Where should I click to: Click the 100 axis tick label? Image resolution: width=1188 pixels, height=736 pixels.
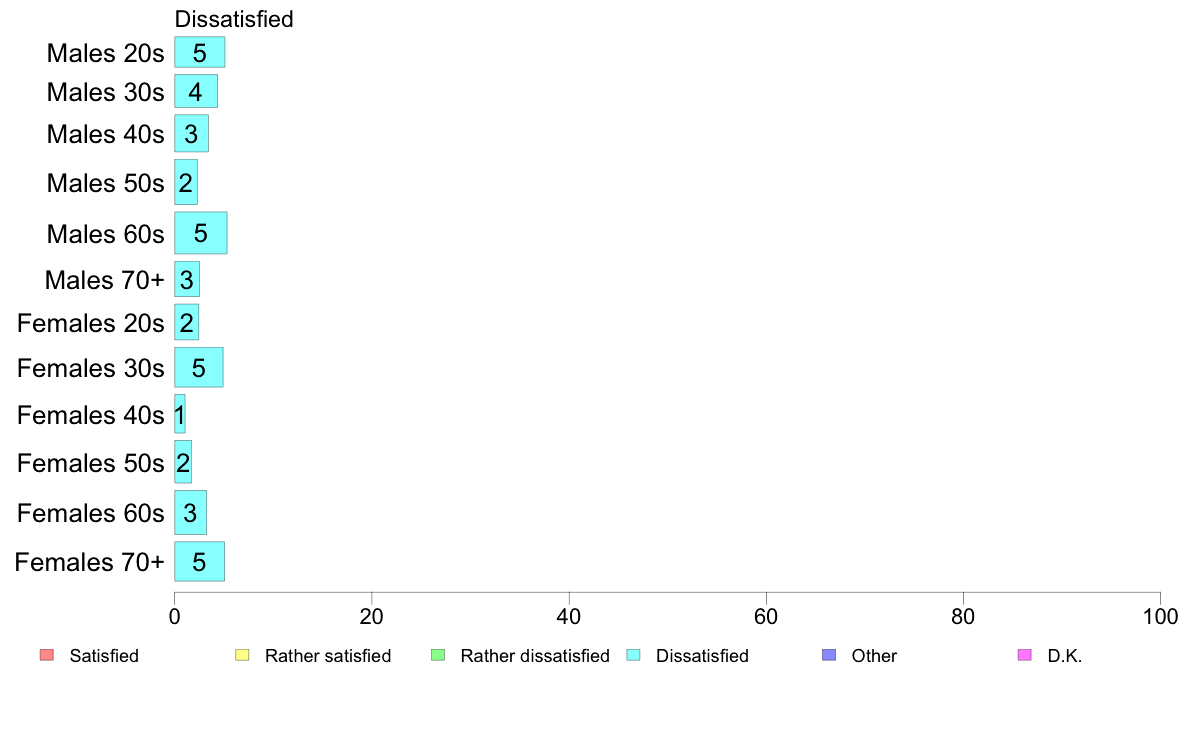[1160, 616]
